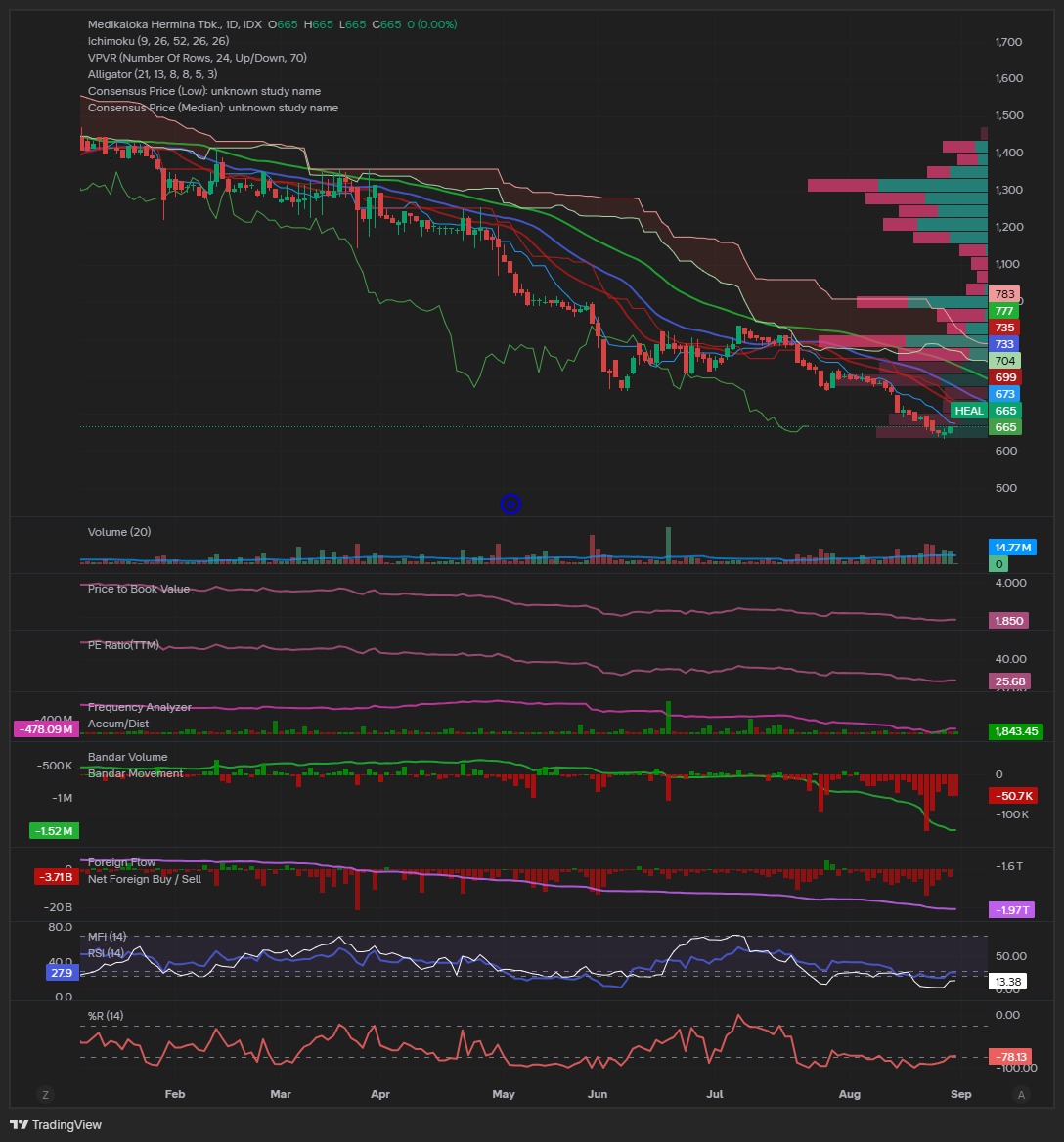The width and height of the screenshot is (1064, 1142).
Task: Click the 25.68 PE ratio value label
Action: coord(1009,681)
